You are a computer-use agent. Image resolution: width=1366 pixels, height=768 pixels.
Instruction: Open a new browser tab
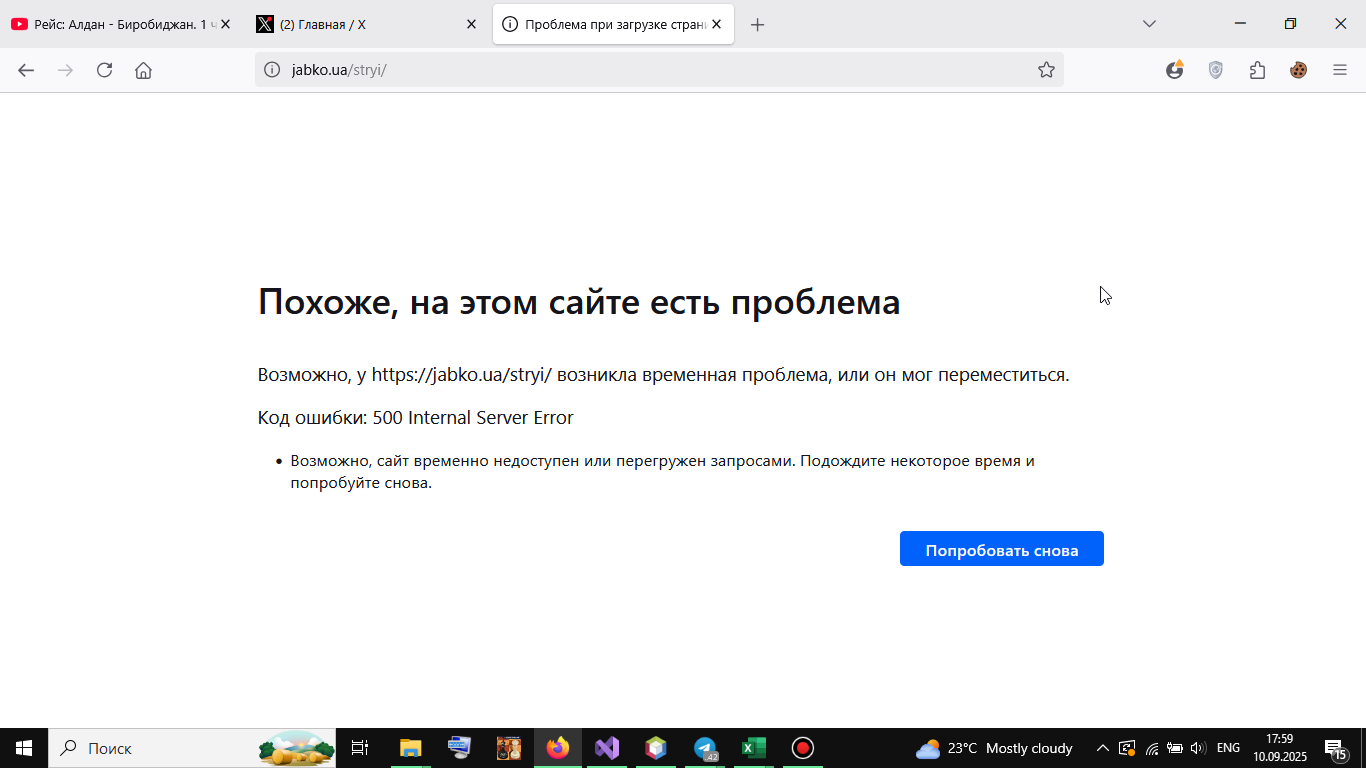(x=757, y=24)
